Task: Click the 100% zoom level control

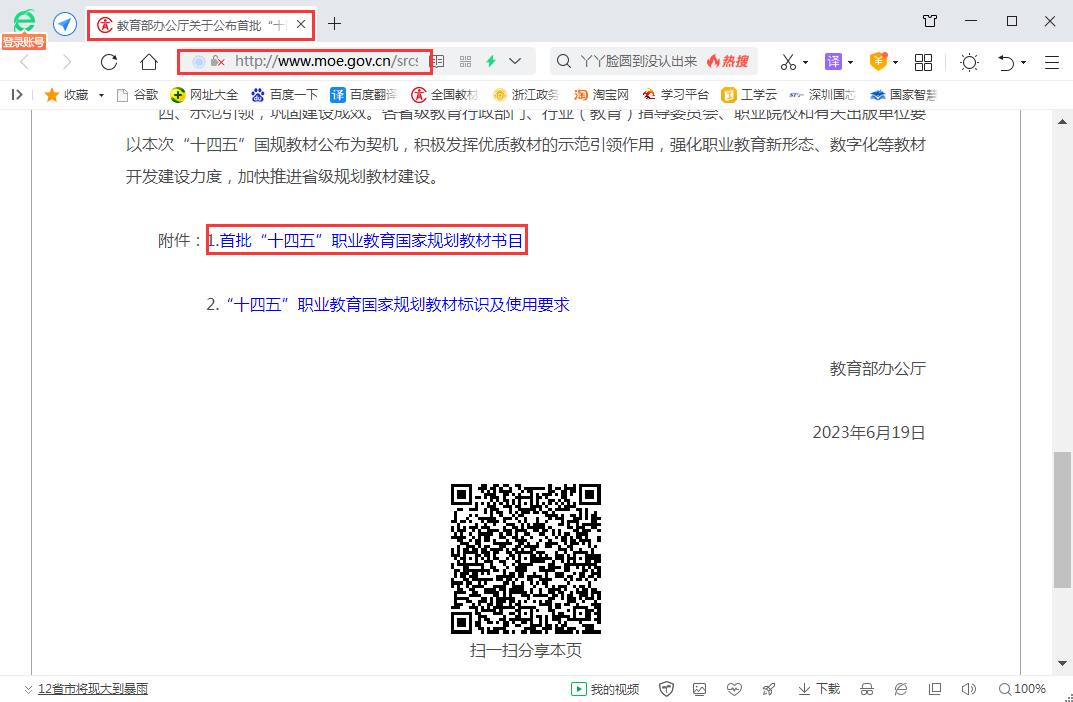Action: 1022,689
